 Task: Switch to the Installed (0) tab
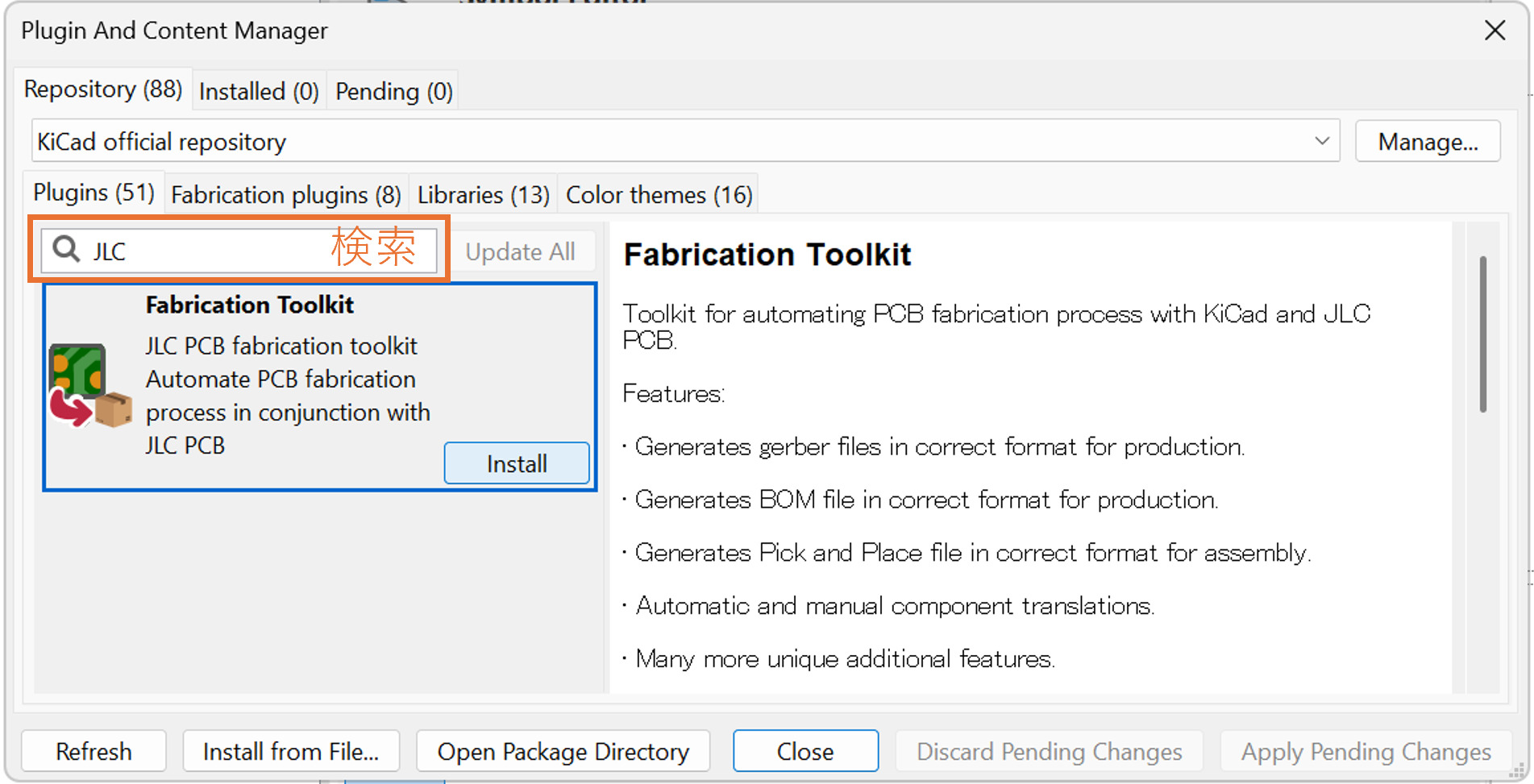click(x=259, y=92)
